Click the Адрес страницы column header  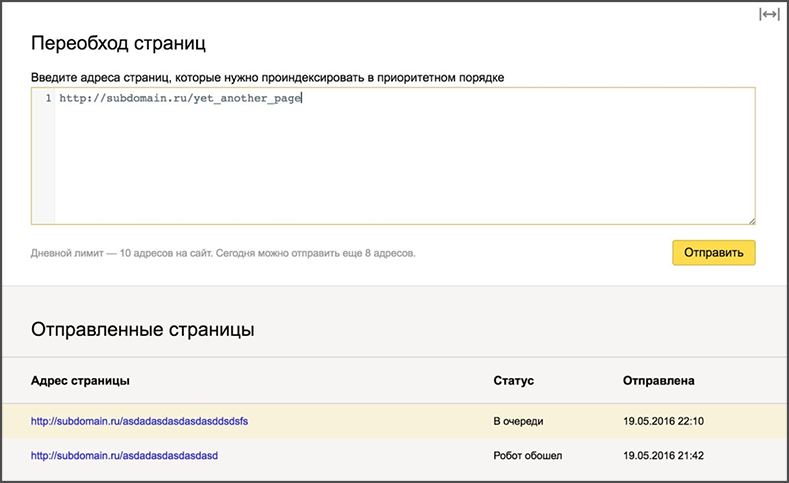pyautogui.click(x=80, y=381)
